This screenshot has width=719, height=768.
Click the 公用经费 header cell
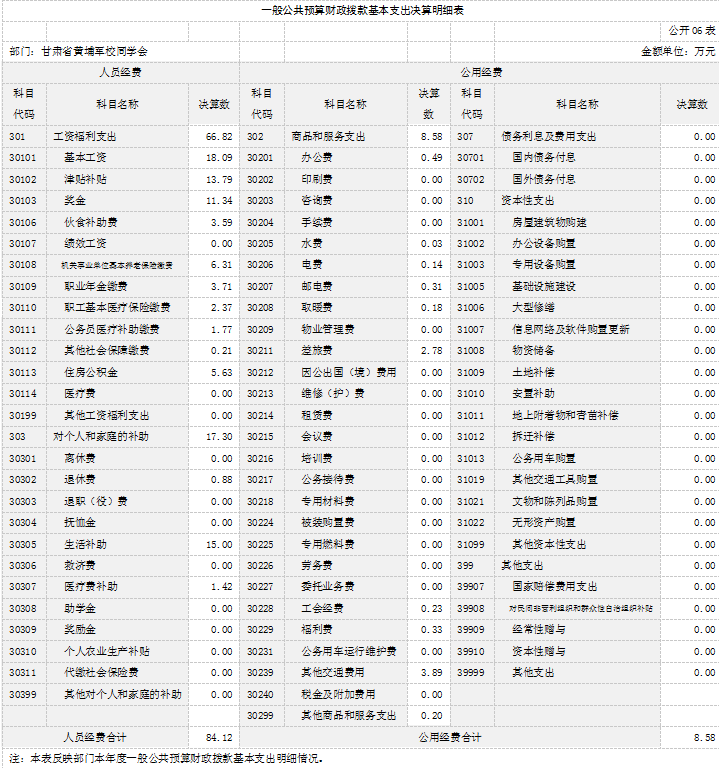[x=481, y=72]
